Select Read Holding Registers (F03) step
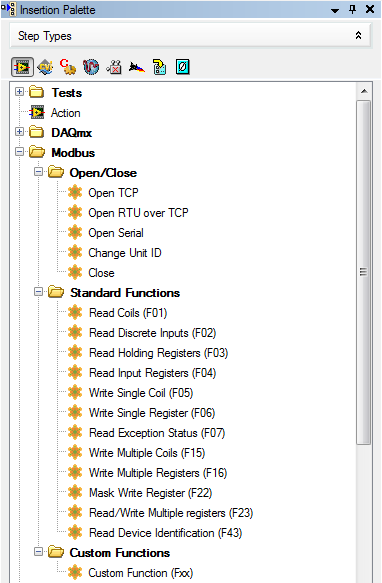Image resolution: width=382 pixels, height=583 pixels. [x=158, y=353]
